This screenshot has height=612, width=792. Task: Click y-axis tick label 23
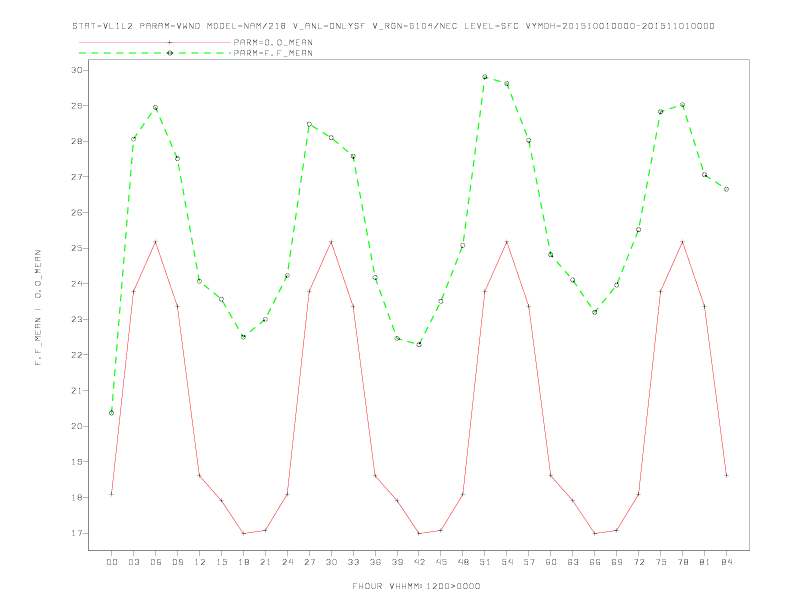pos(76,319)
